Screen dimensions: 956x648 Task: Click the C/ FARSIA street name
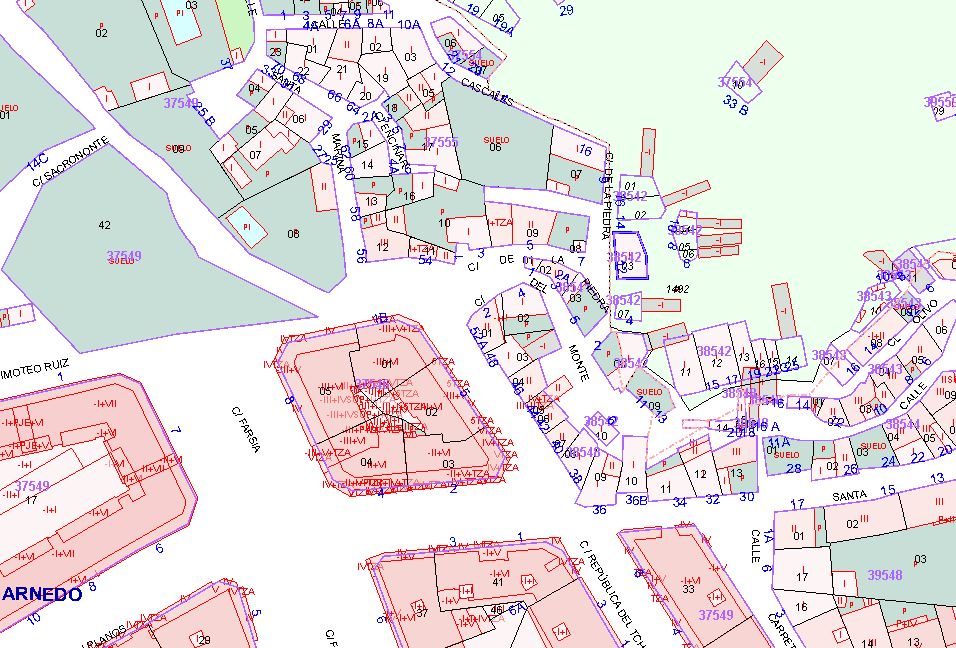pyautogui.click(x=245, y=430)
